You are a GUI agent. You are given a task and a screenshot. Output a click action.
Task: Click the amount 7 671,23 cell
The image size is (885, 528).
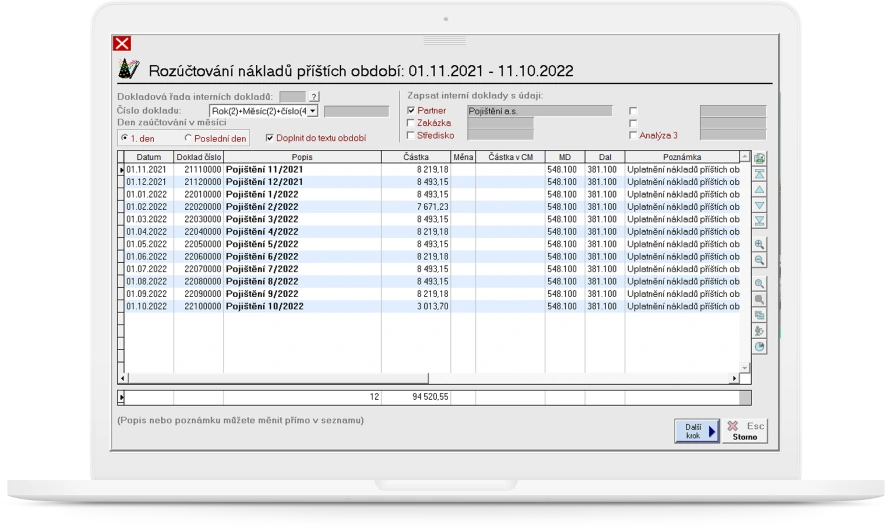click(416, 207)
